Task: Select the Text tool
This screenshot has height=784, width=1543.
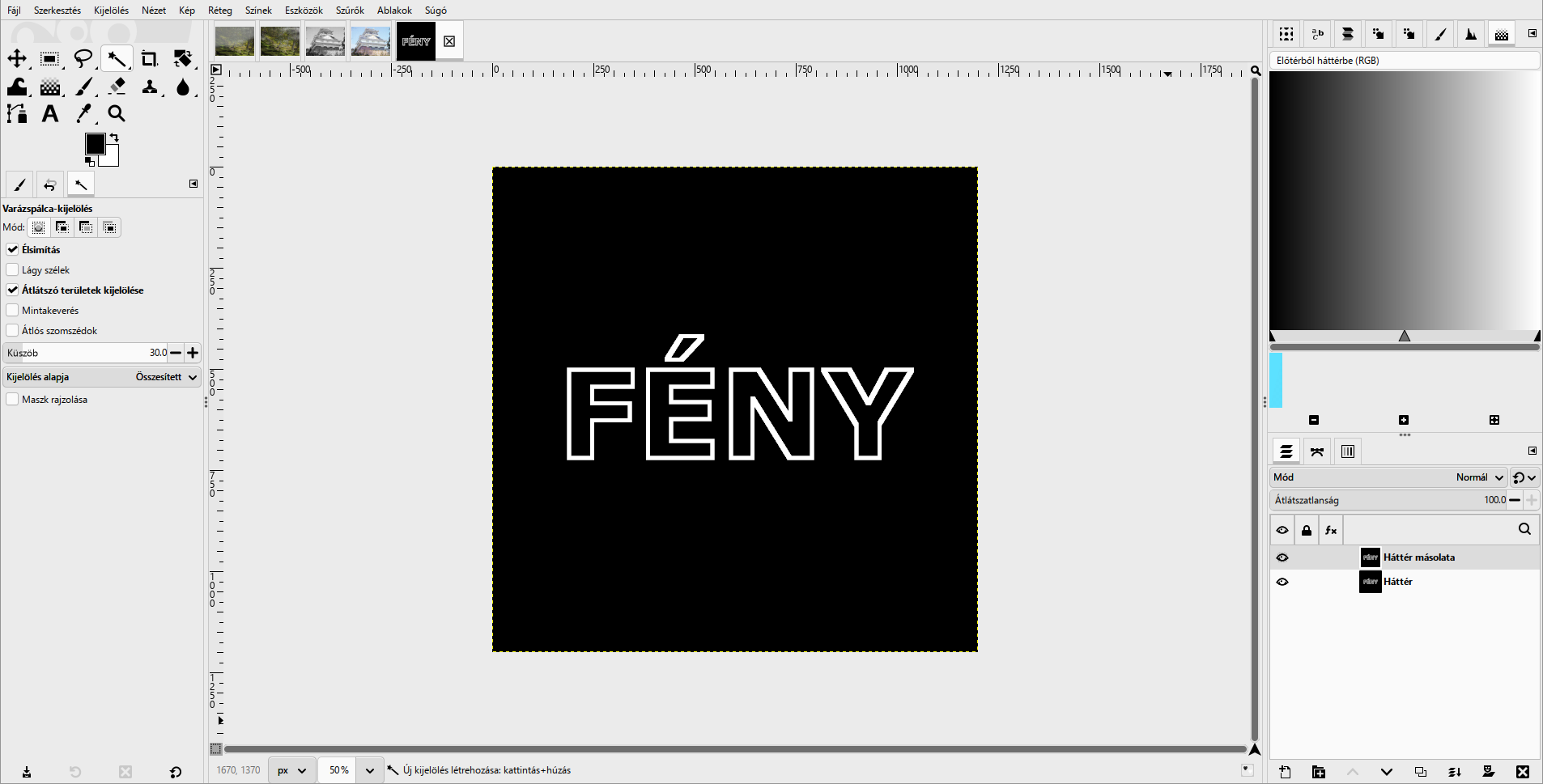Action: coord(50,114)
